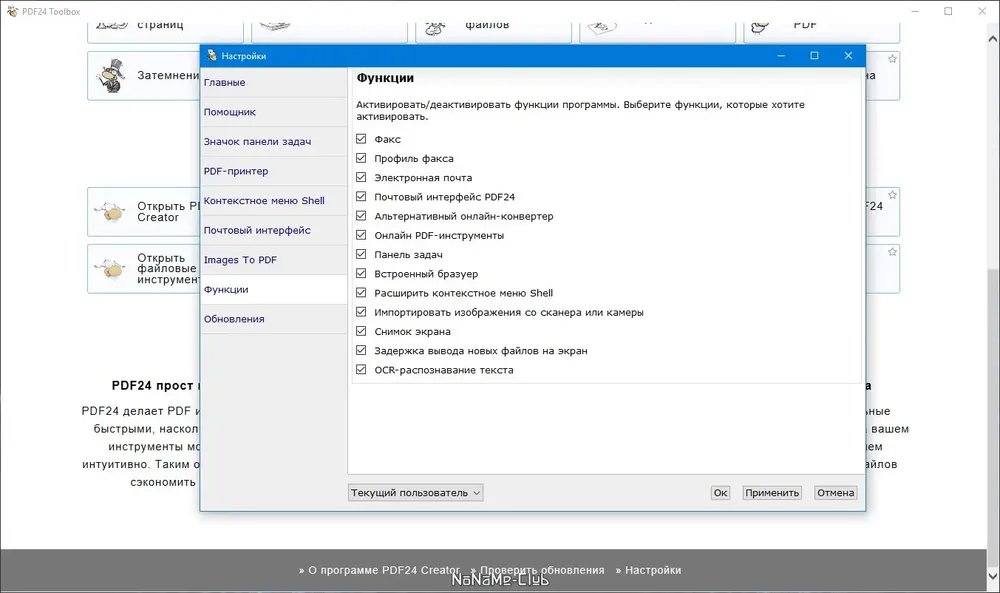
Task: Click the страниц tool card label
Action: point(160,26)
